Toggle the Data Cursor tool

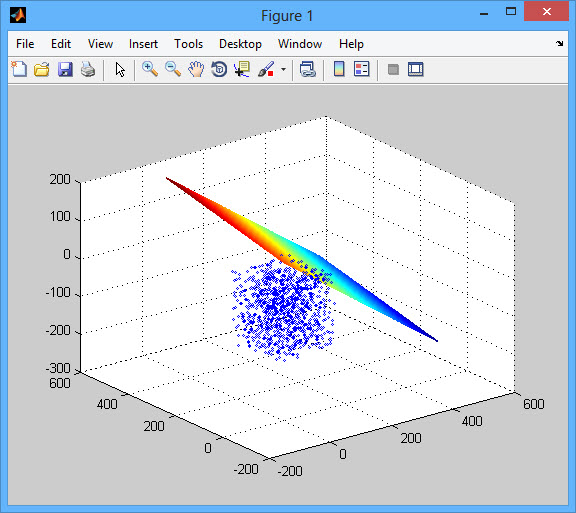click(242, 69)
